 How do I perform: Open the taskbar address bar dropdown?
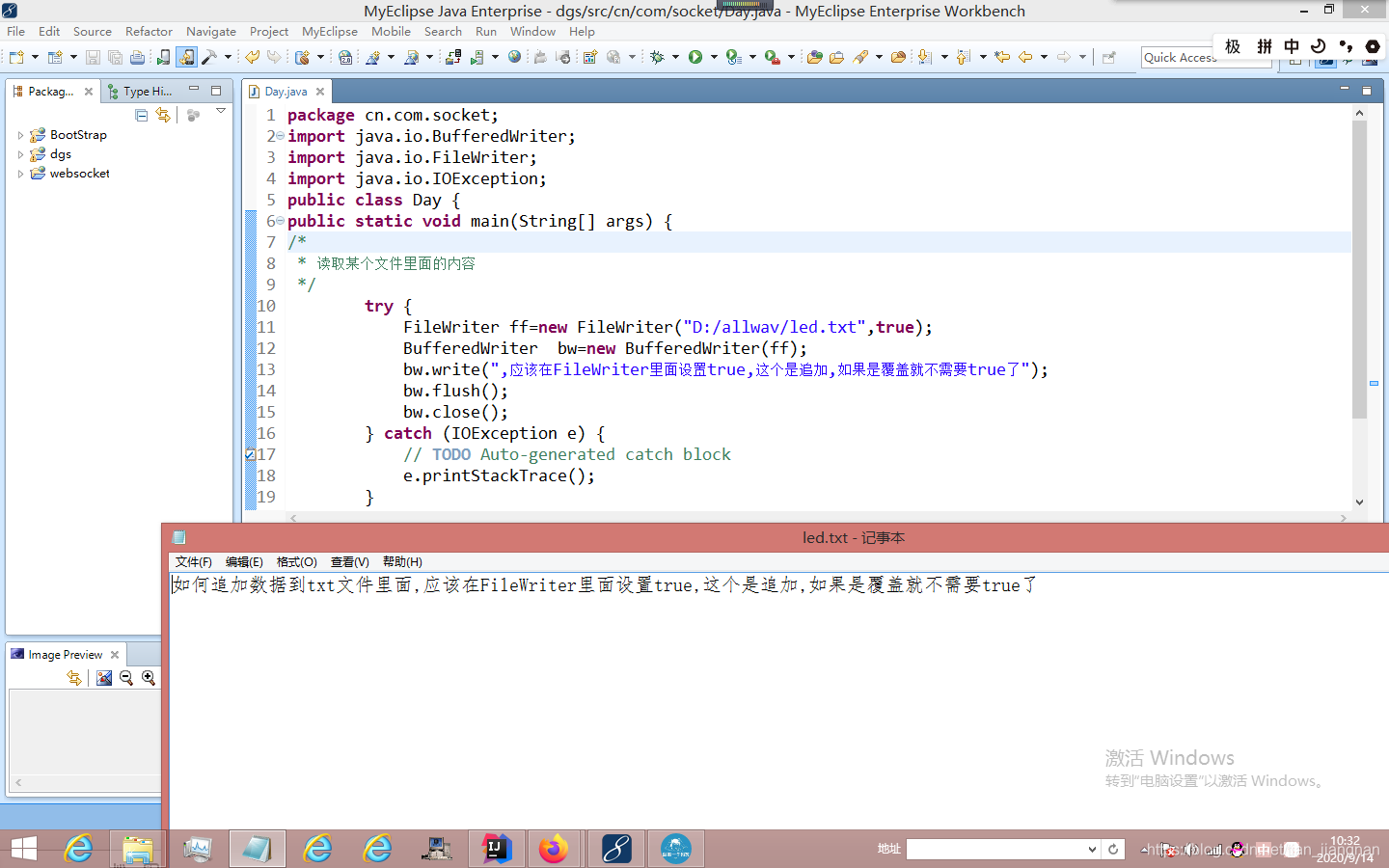tap(1093, 849)
